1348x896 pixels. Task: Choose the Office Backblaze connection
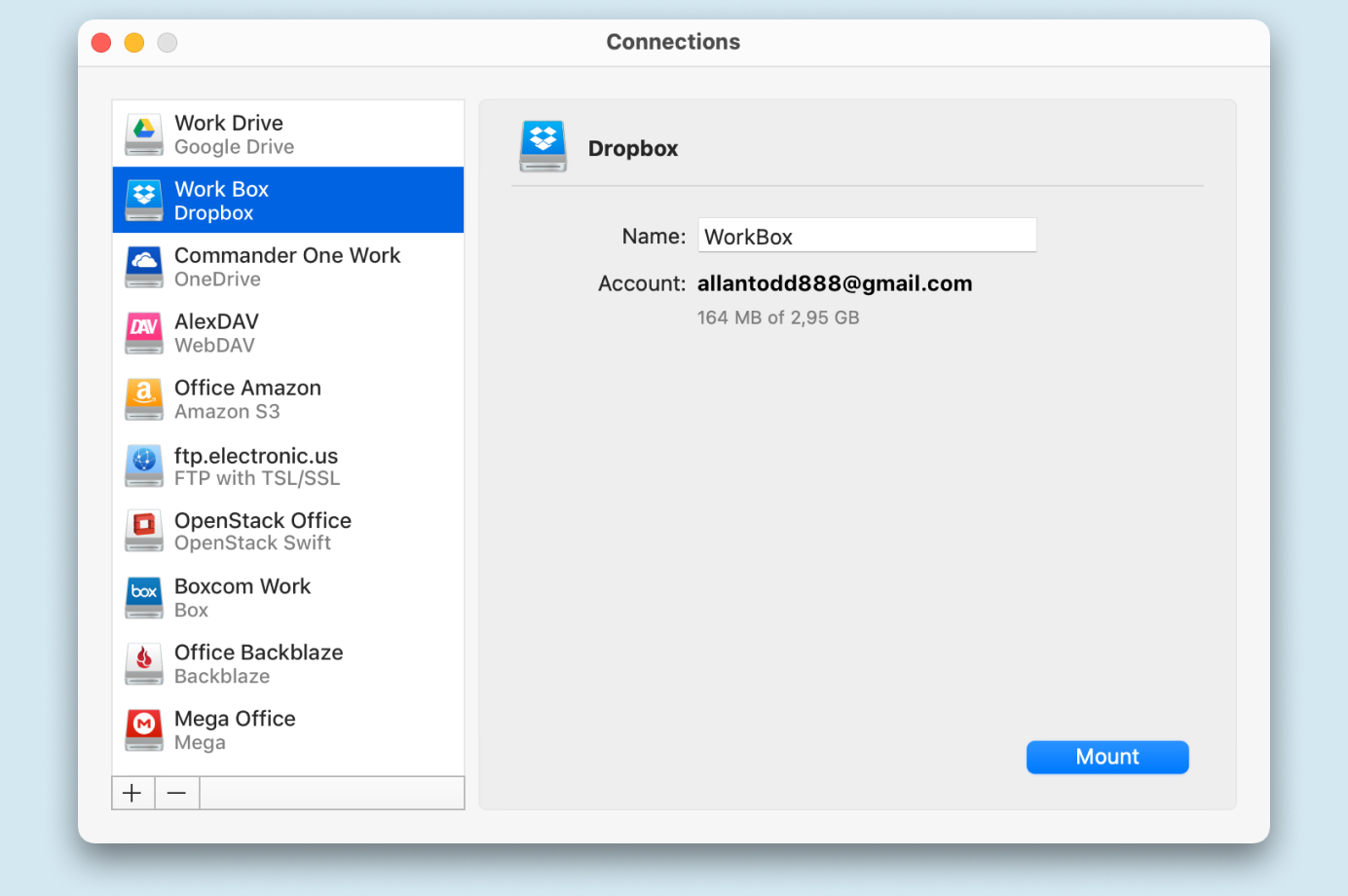(287, 664)
